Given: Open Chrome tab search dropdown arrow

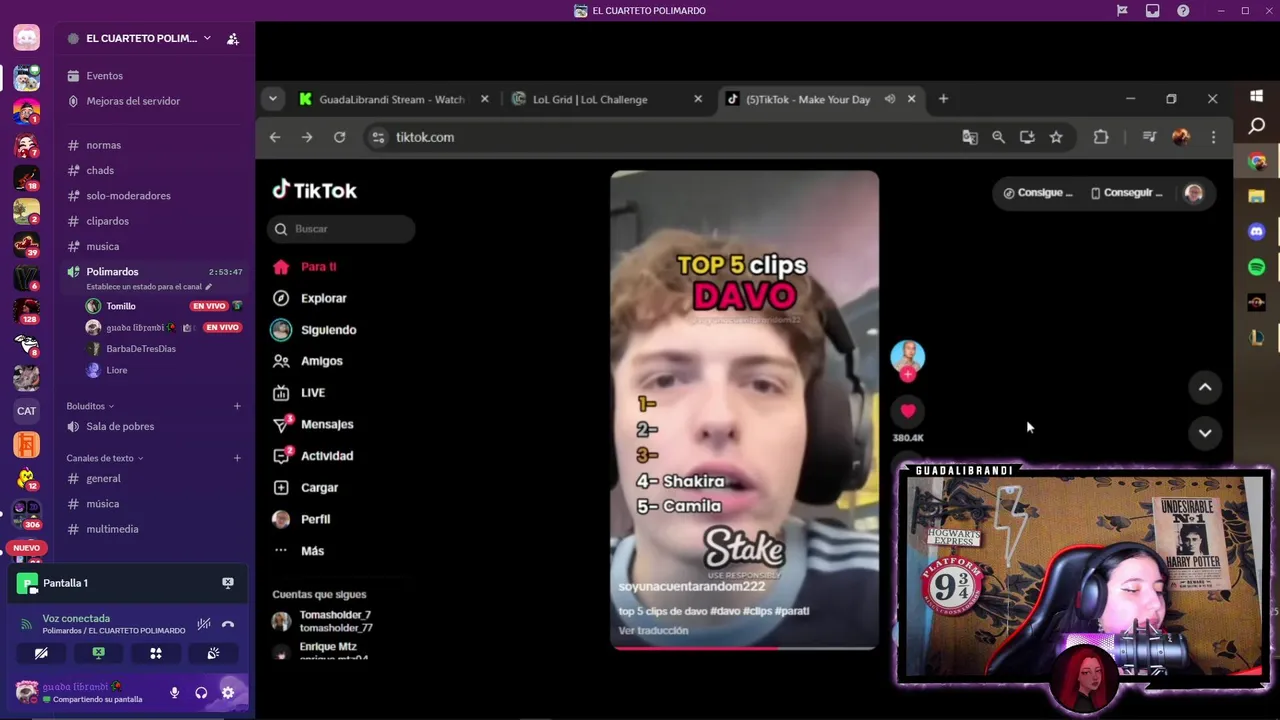Looking at the screenshot, I should [x=272, y=99].
